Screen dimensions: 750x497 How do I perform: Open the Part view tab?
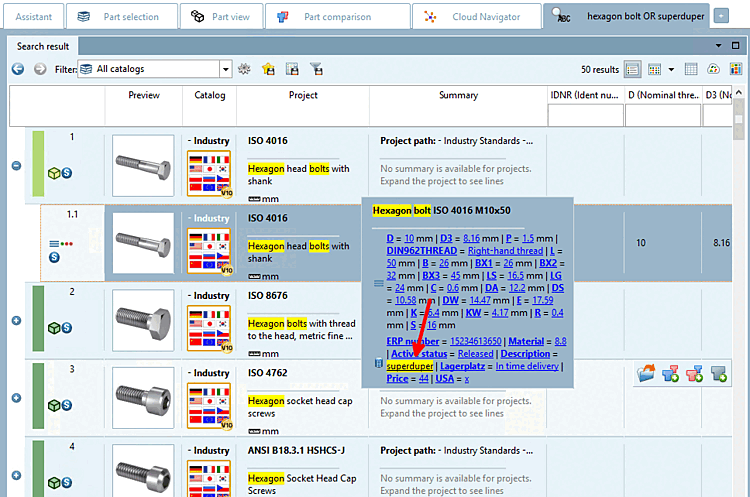[221, 17]
